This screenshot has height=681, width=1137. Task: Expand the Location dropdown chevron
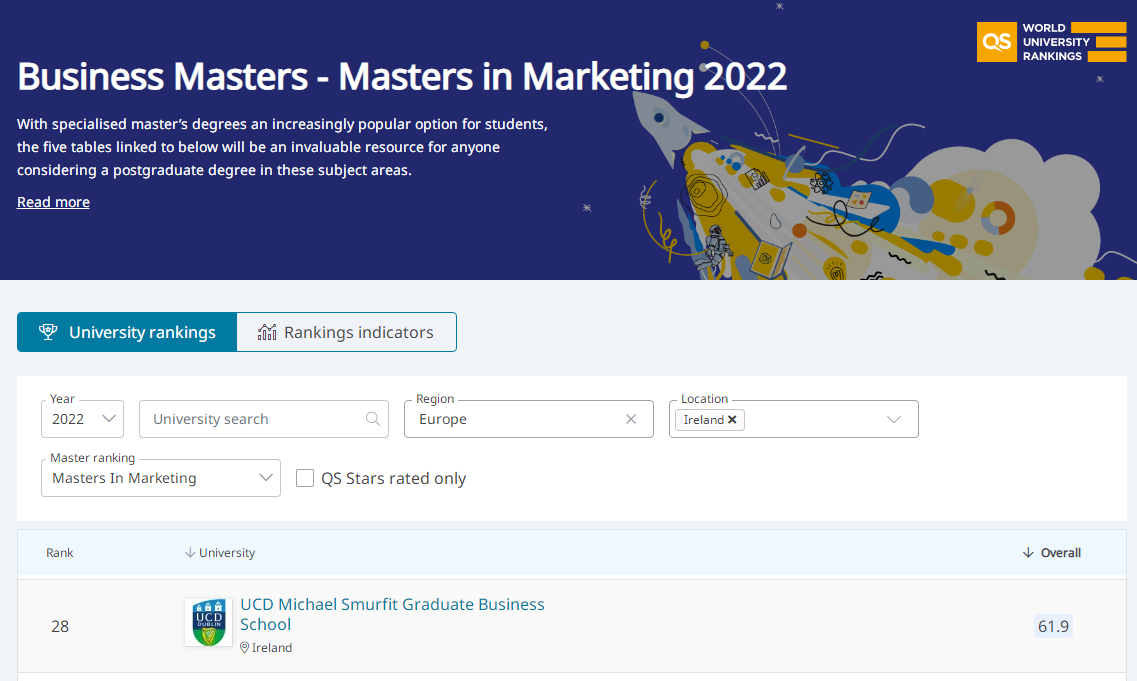click(x=894, y=419)
